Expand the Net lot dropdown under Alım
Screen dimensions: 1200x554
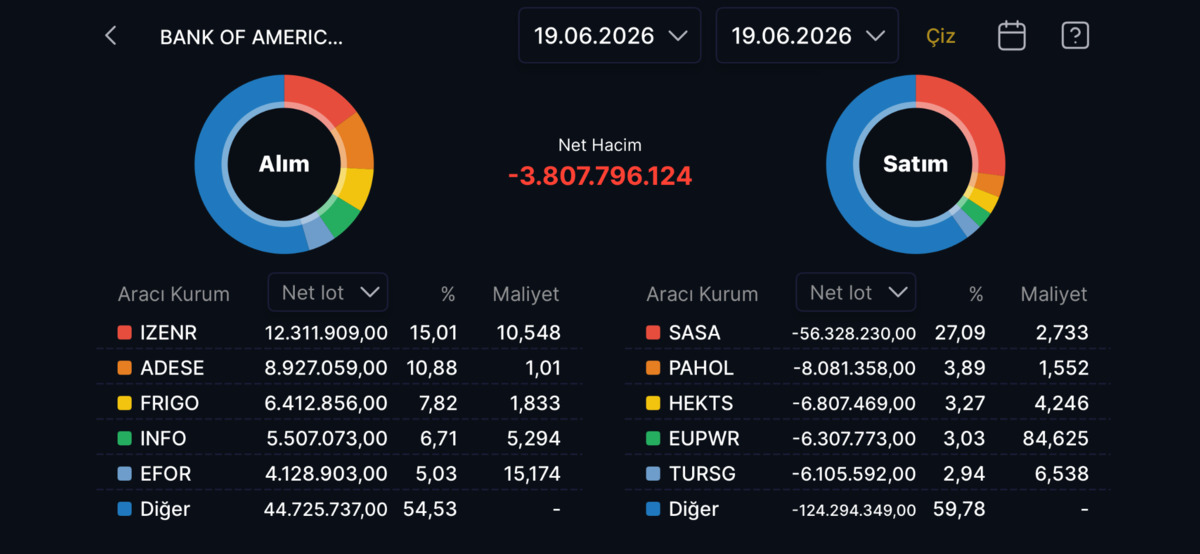pyautogui.click(x=328, y=292)
